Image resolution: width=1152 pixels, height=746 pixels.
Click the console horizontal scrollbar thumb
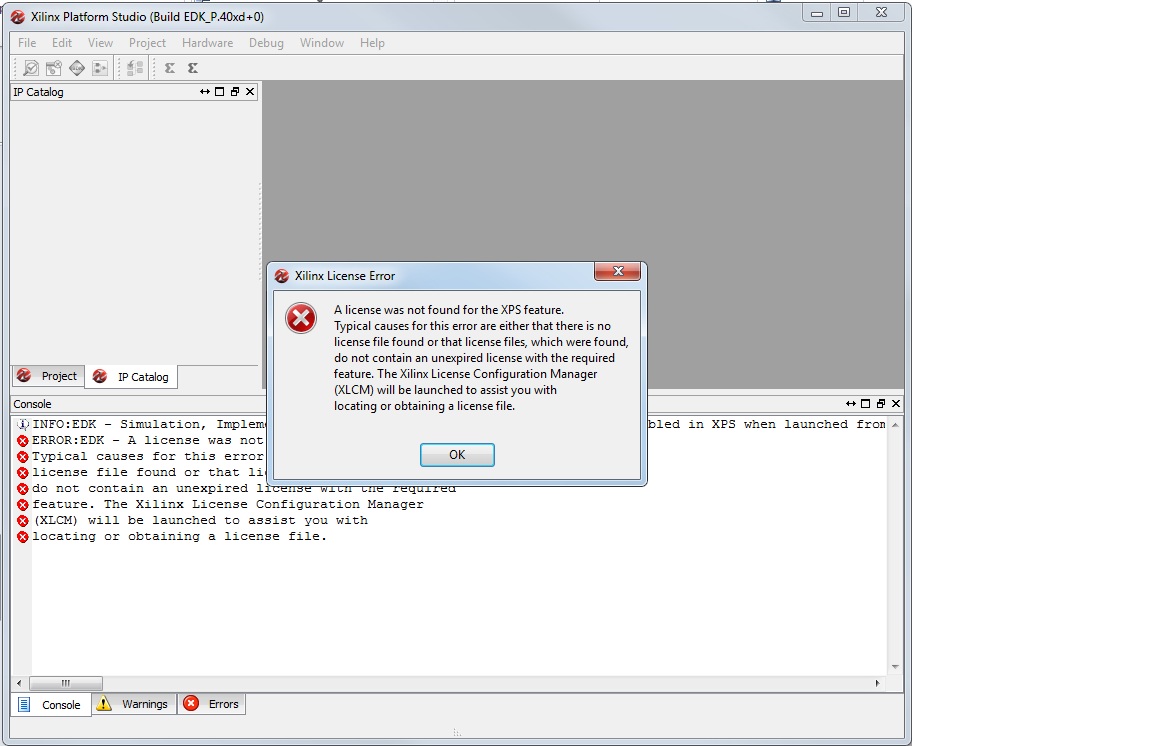65,684
